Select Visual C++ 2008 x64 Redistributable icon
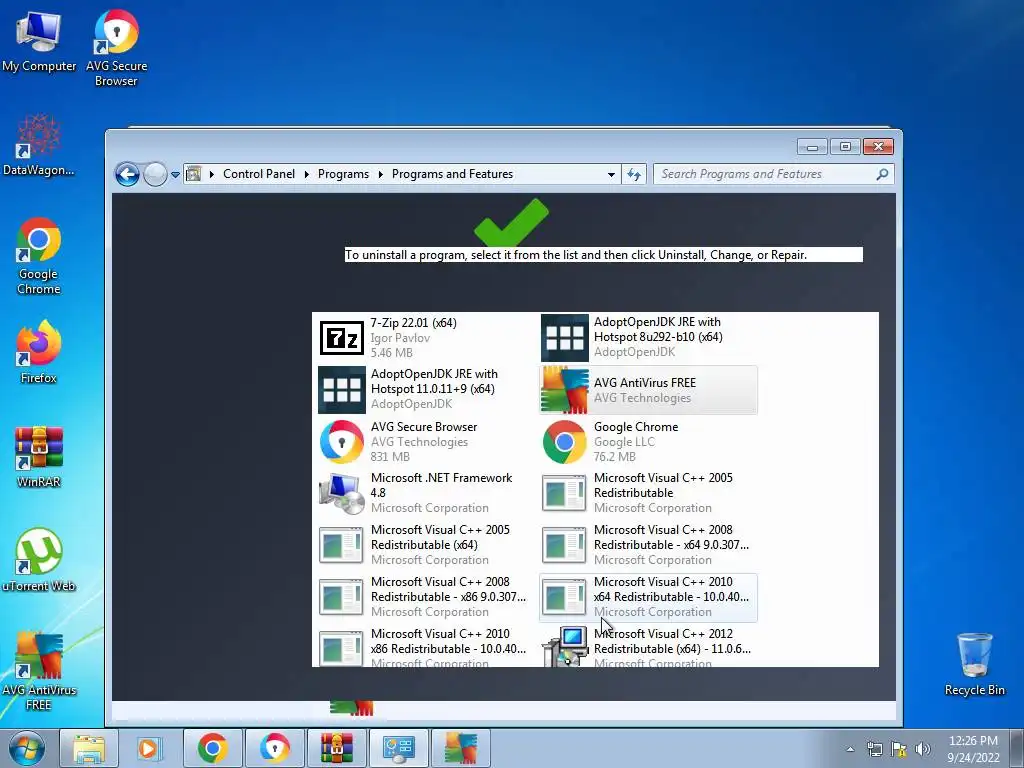 tap(564, 545)
